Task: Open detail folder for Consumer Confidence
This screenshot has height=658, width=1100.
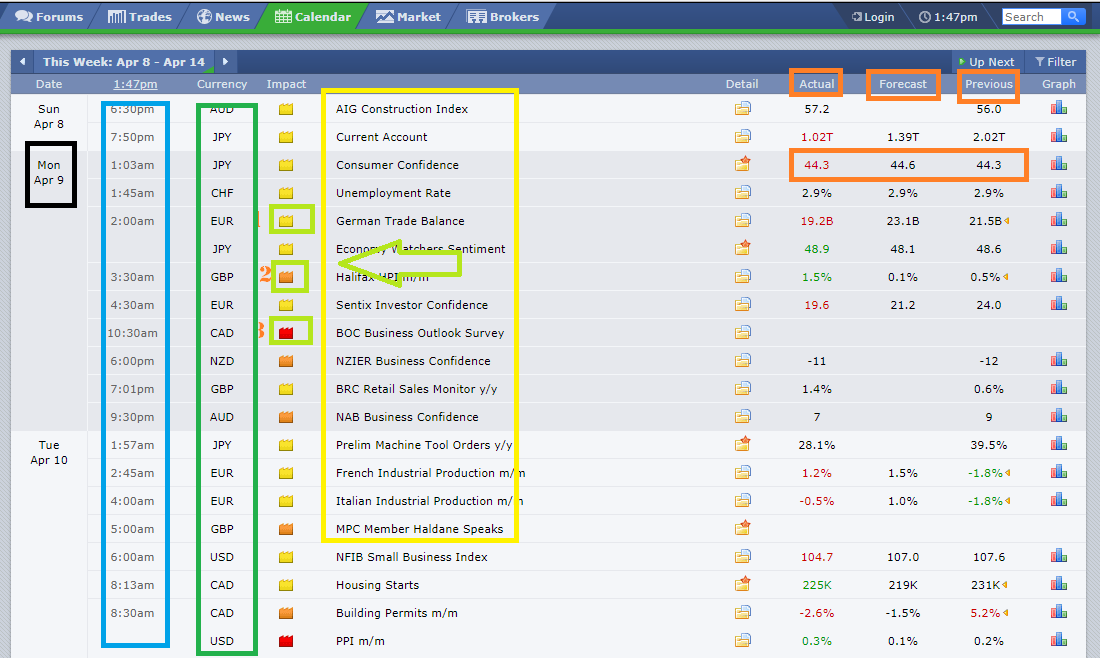Action: (742, 164)
